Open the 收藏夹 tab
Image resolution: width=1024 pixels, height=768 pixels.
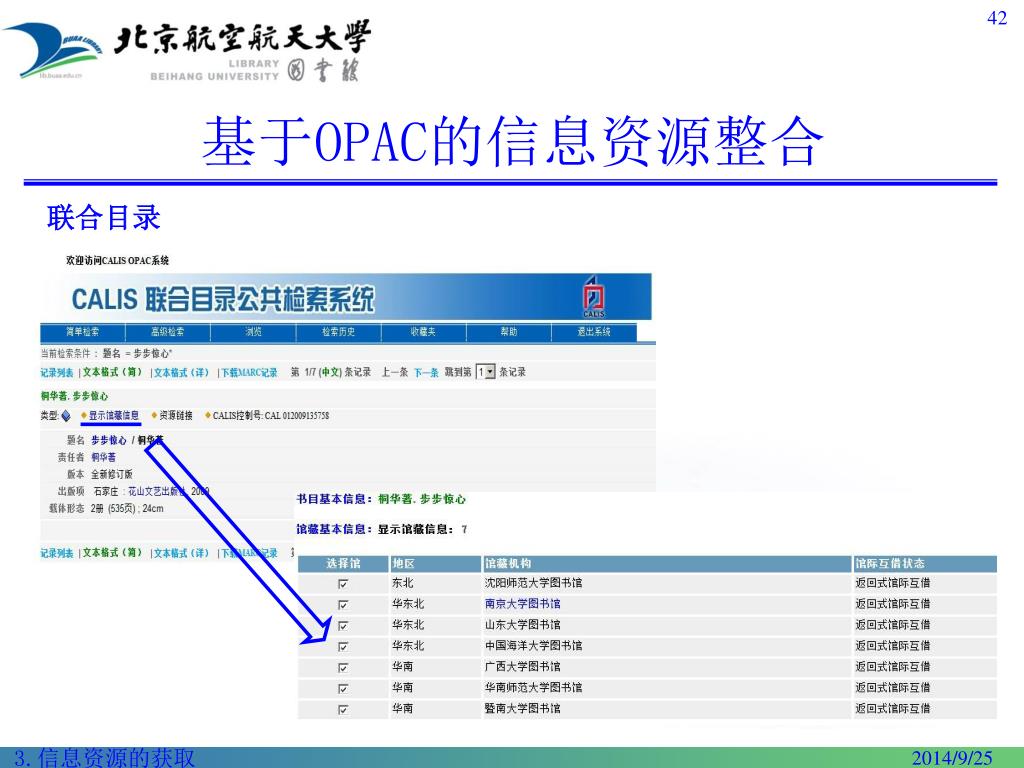click(x=423, y=332)
